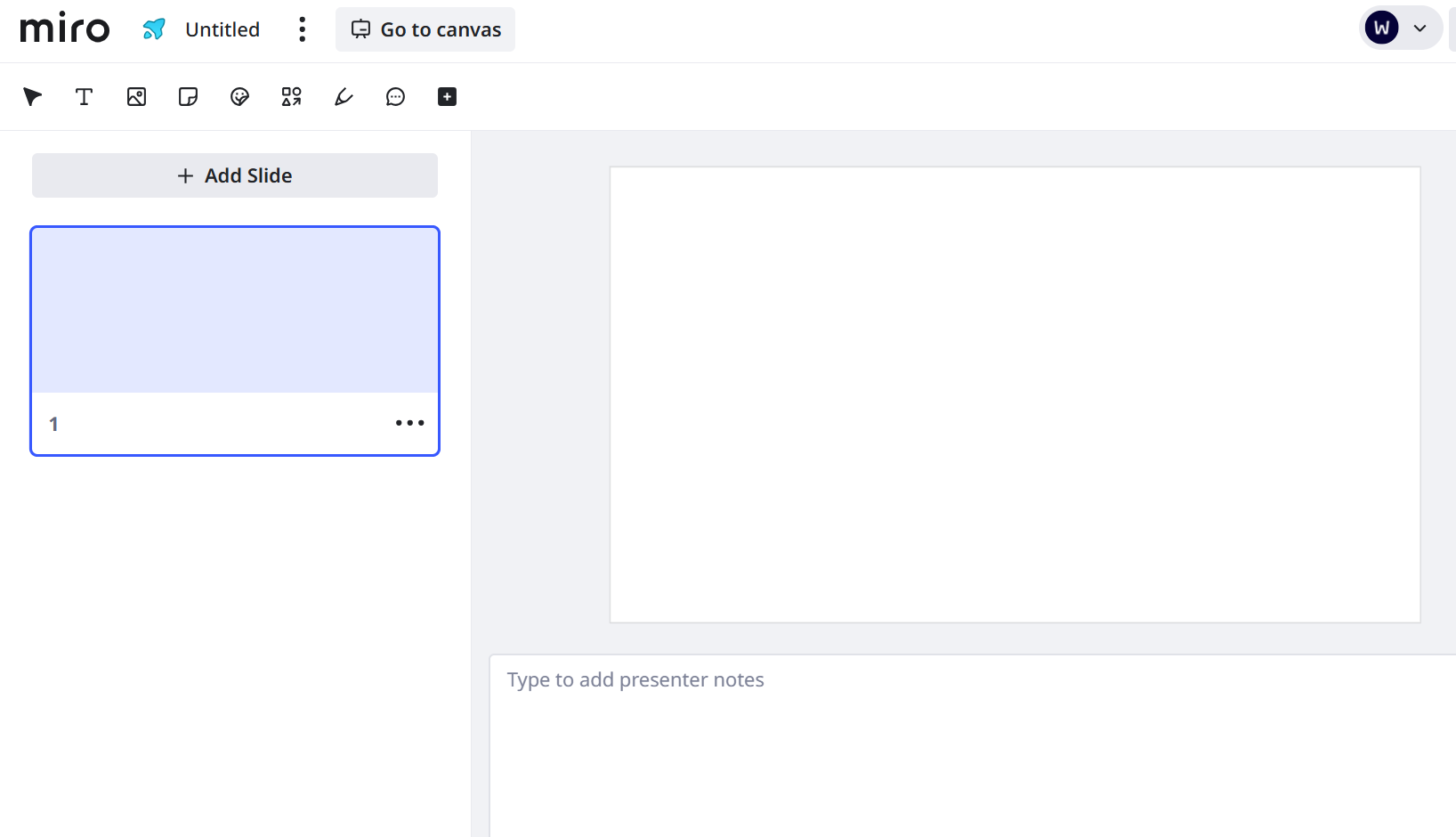Select the cursor selection tool
Screen dimensions: 1456x837
[32, 96]
